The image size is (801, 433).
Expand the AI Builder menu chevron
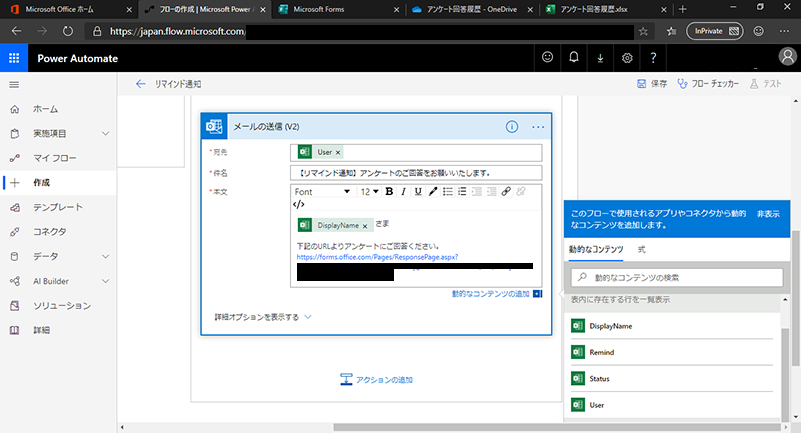click(105, 281)
